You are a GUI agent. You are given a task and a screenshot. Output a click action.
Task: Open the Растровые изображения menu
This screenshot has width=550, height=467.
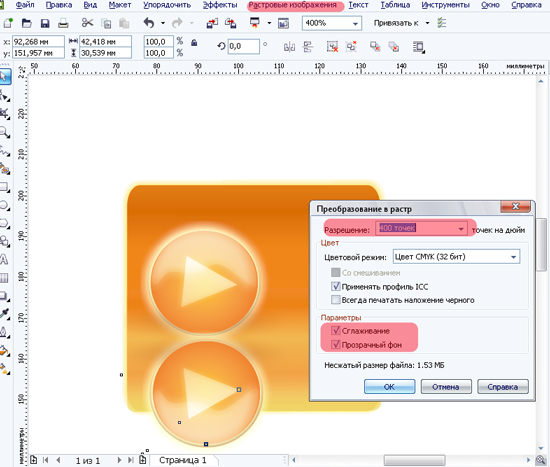[293, 5]
